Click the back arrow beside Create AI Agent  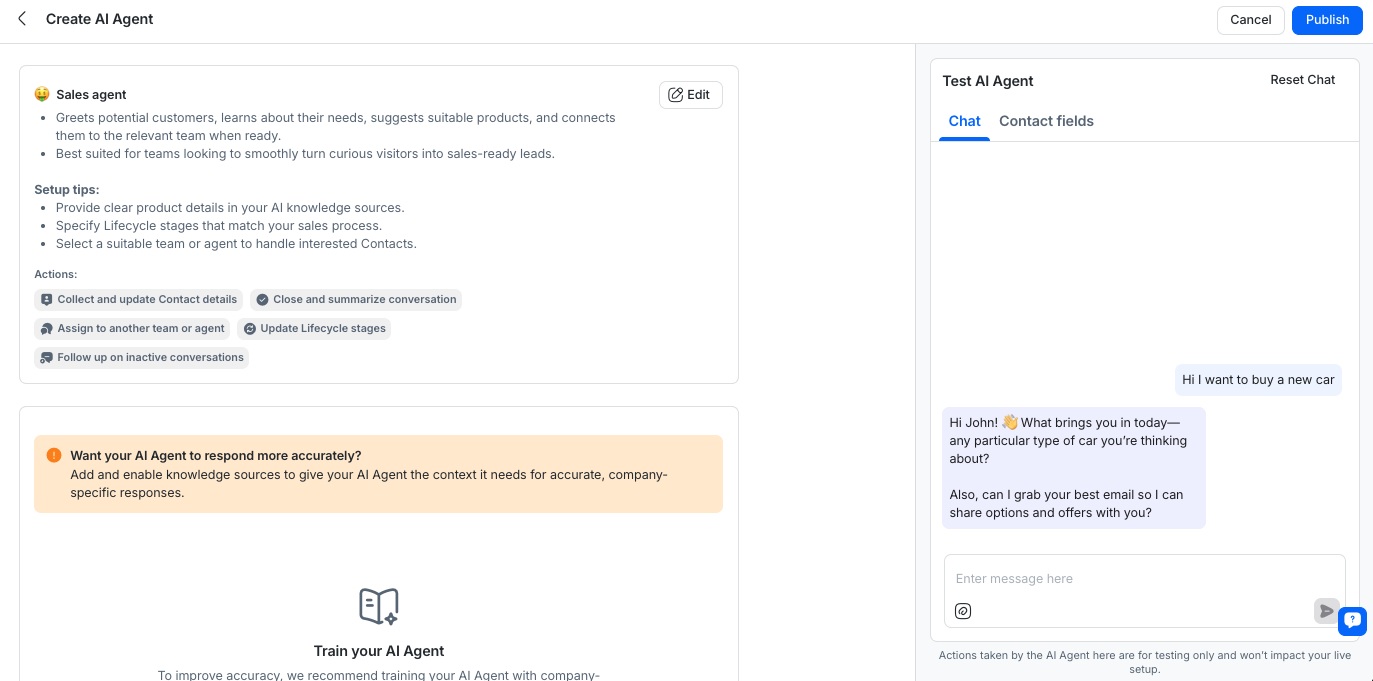[x=22, y=18]
